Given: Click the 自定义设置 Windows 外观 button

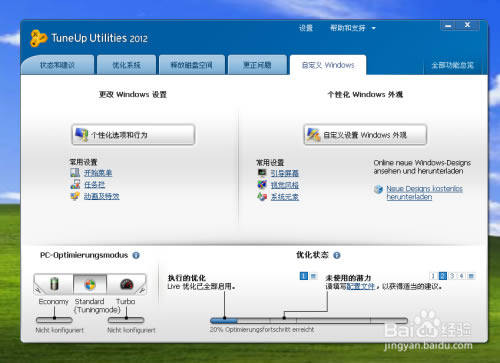Looking at the screenshot, I should pyautogui.click(x=365, y=135).
